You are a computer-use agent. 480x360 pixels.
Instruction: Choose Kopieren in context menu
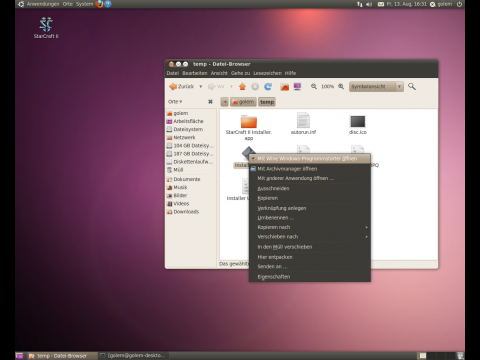(310, 198)
